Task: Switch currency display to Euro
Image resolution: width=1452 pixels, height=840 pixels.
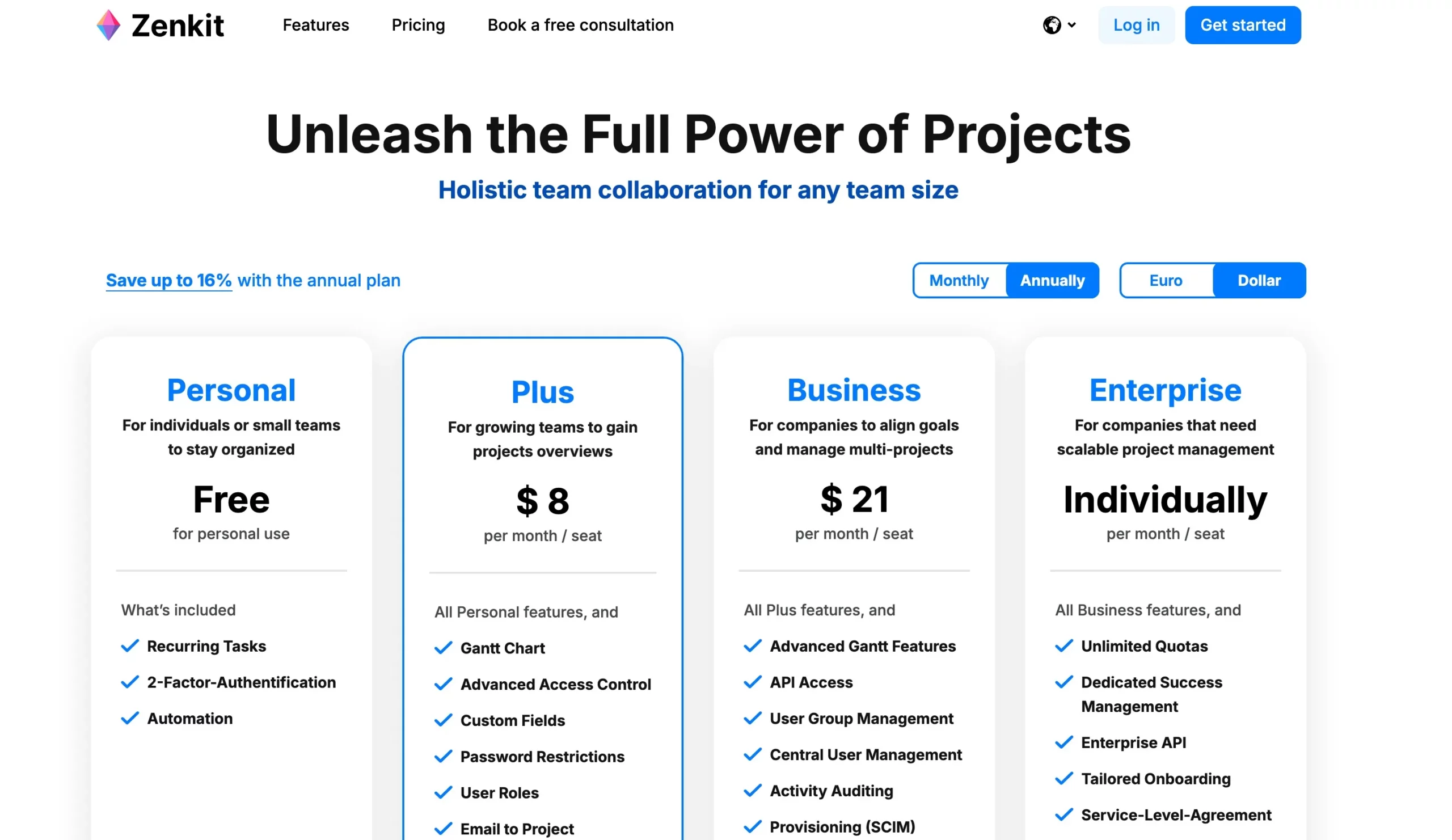Action: point(1166,280)
